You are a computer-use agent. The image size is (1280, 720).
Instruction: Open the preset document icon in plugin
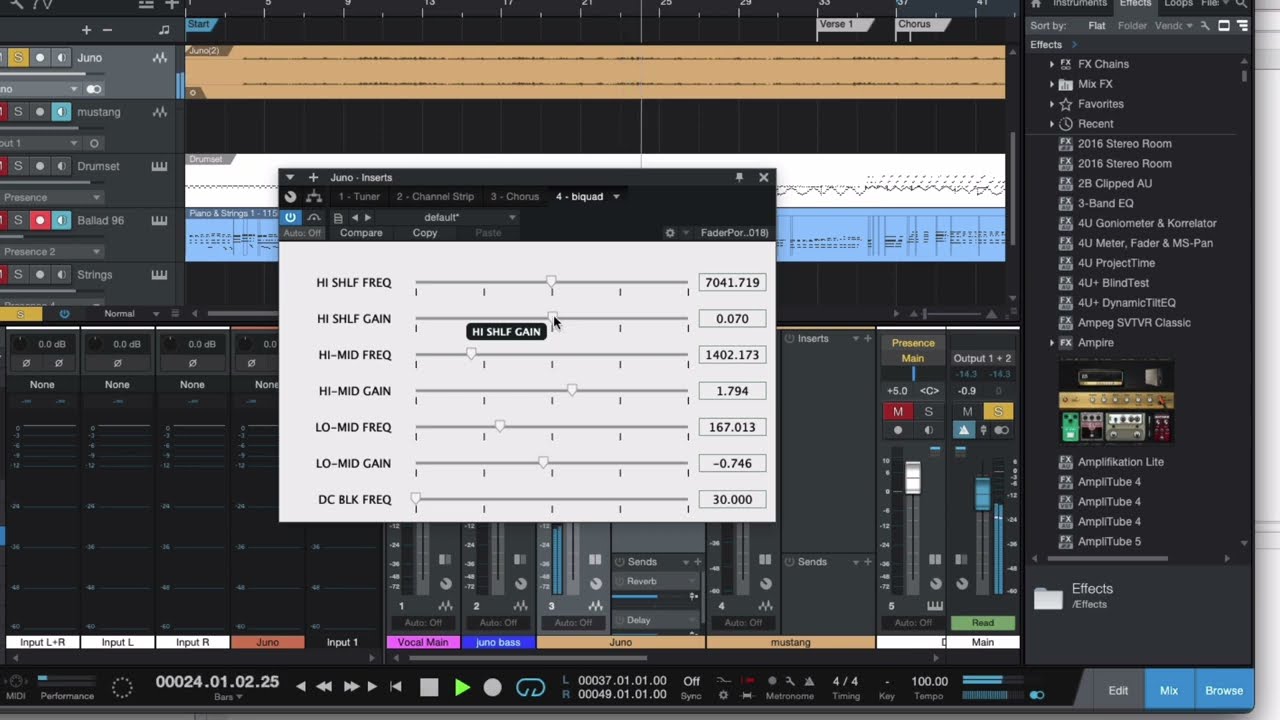click(338, 217)
